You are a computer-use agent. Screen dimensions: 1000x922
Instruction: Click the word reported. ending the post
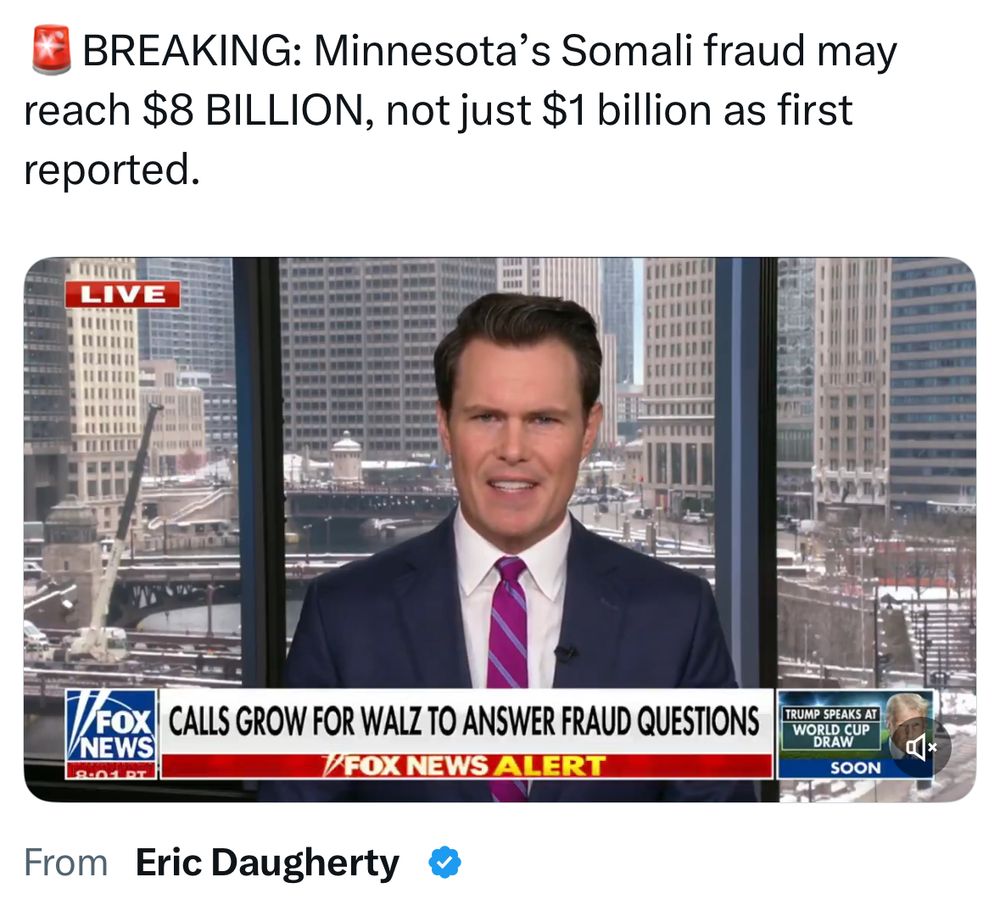[112, 171]
